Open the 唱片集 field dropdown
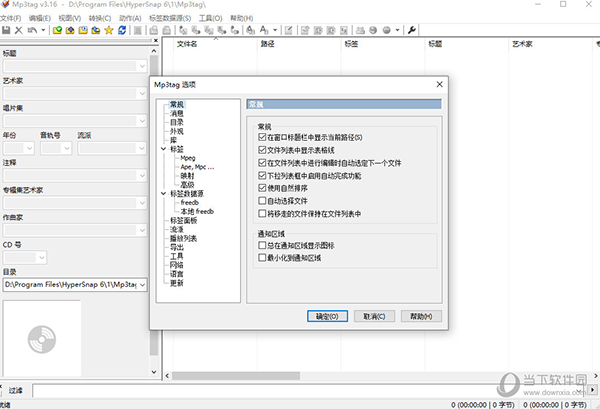 [142, 121]
